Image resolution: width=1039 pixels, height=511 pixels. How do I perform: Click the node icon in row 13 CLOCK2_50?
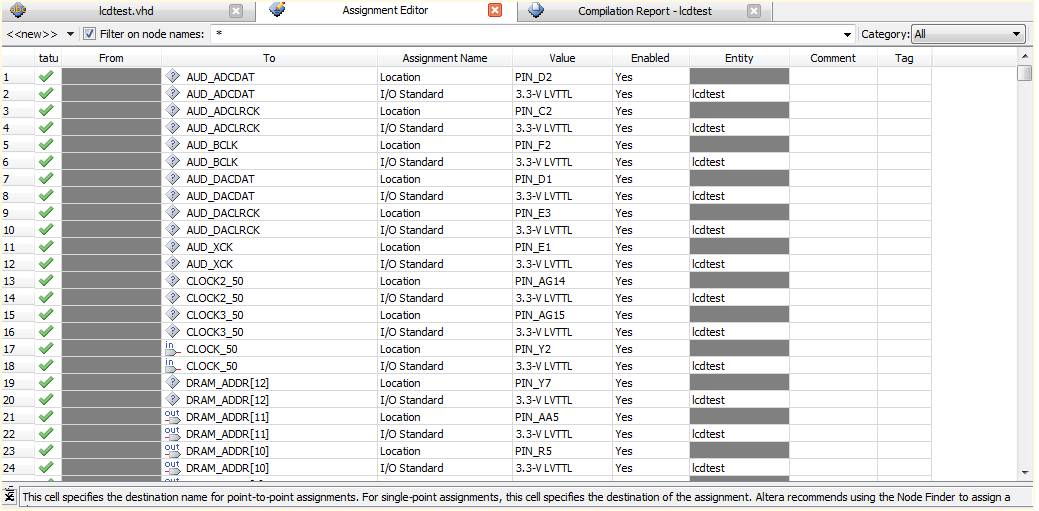pyautogui.click(x=172, y=280)
